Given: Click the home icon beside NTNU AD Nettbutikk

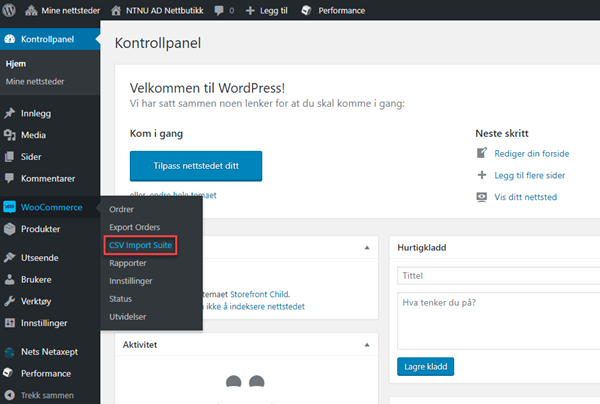Looking at the screenshot, I should coord(116,10).
